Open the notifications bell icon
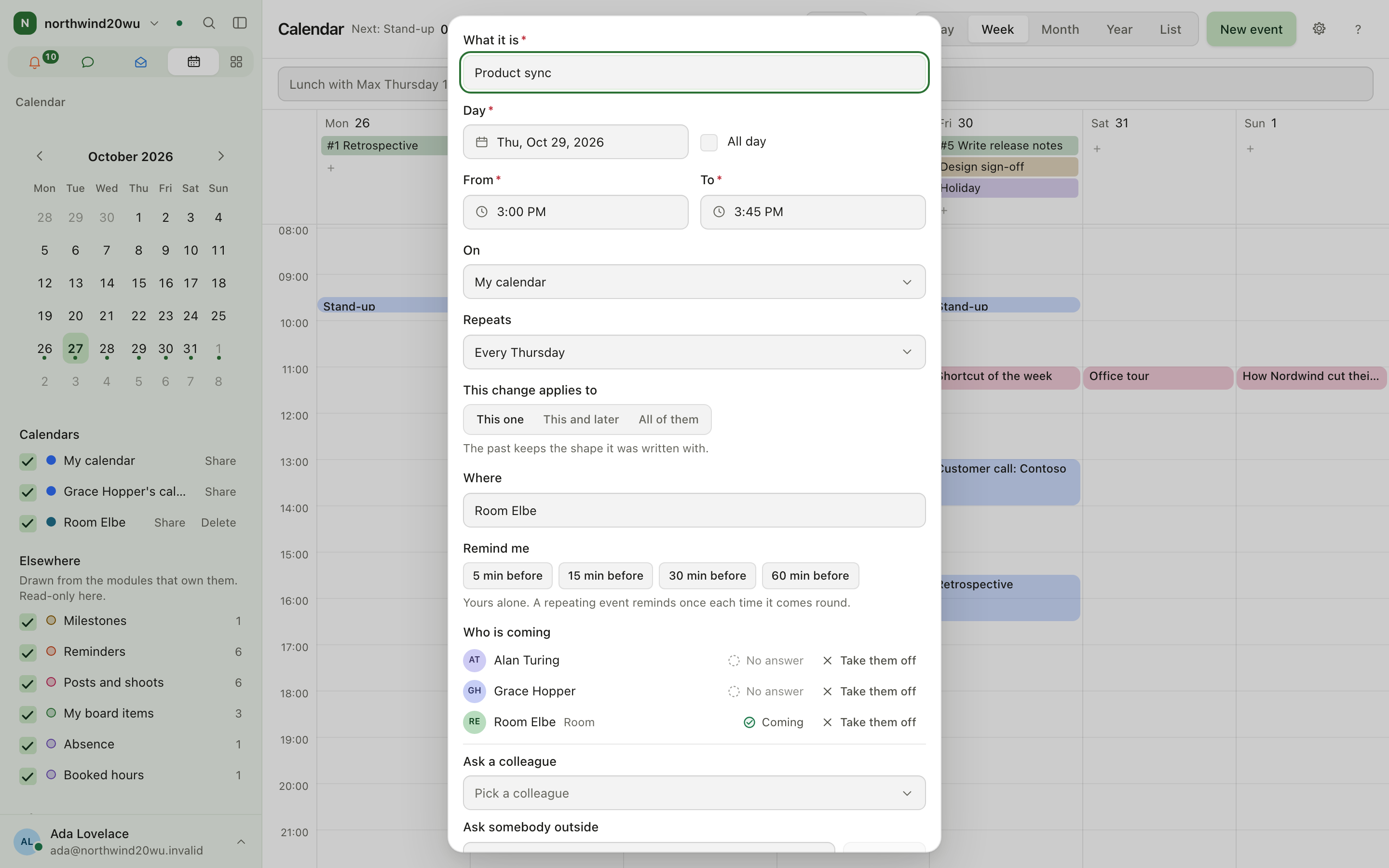The width and height of the screenshot is (1389, 868). click(x=34, y=62)
